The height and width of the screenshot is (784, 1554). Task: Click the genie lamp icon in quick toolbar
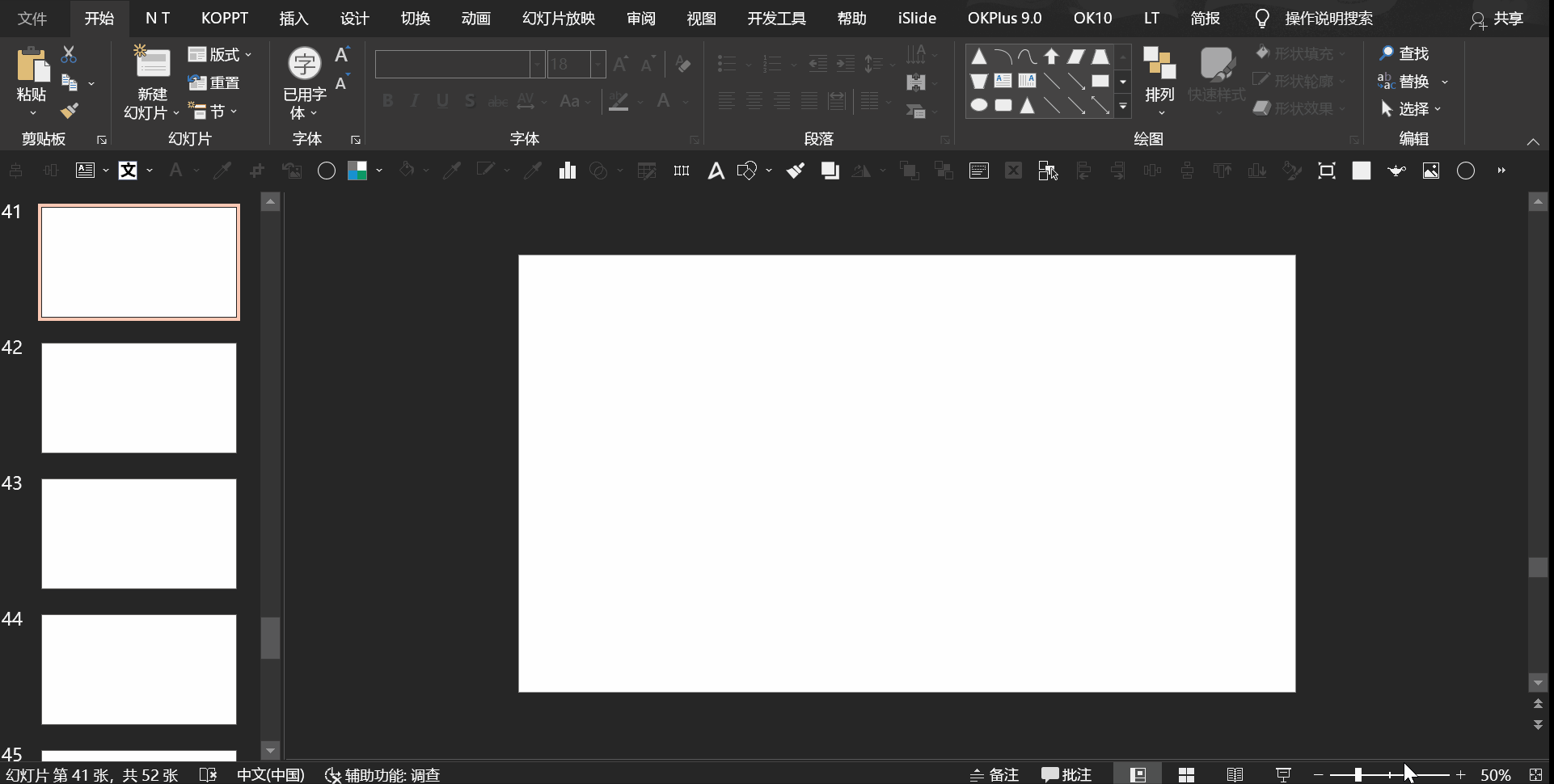pos(1396,171)
